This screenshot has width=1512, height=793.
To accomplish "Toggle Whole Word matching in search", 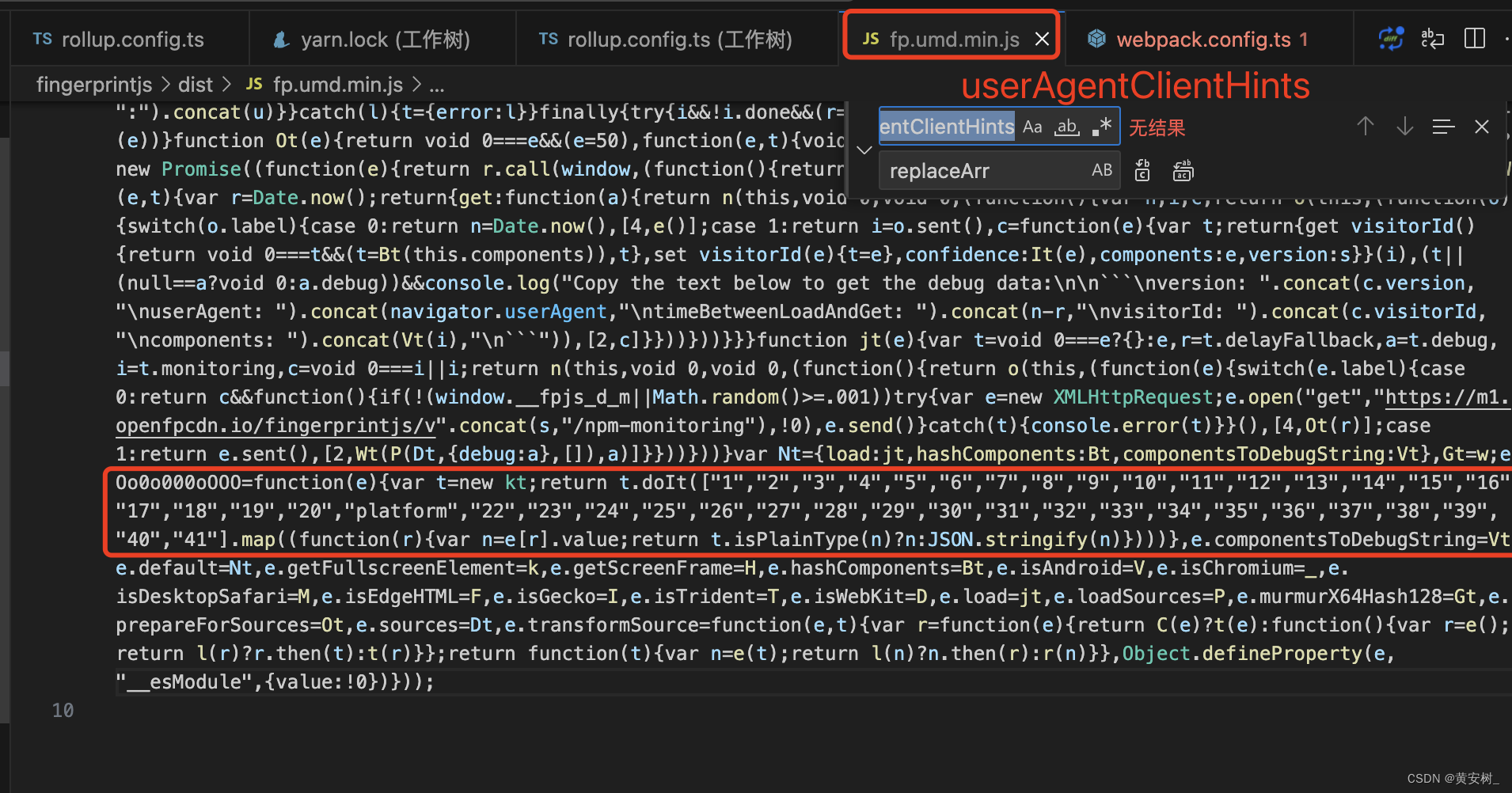I will (x=1066, y=127).
